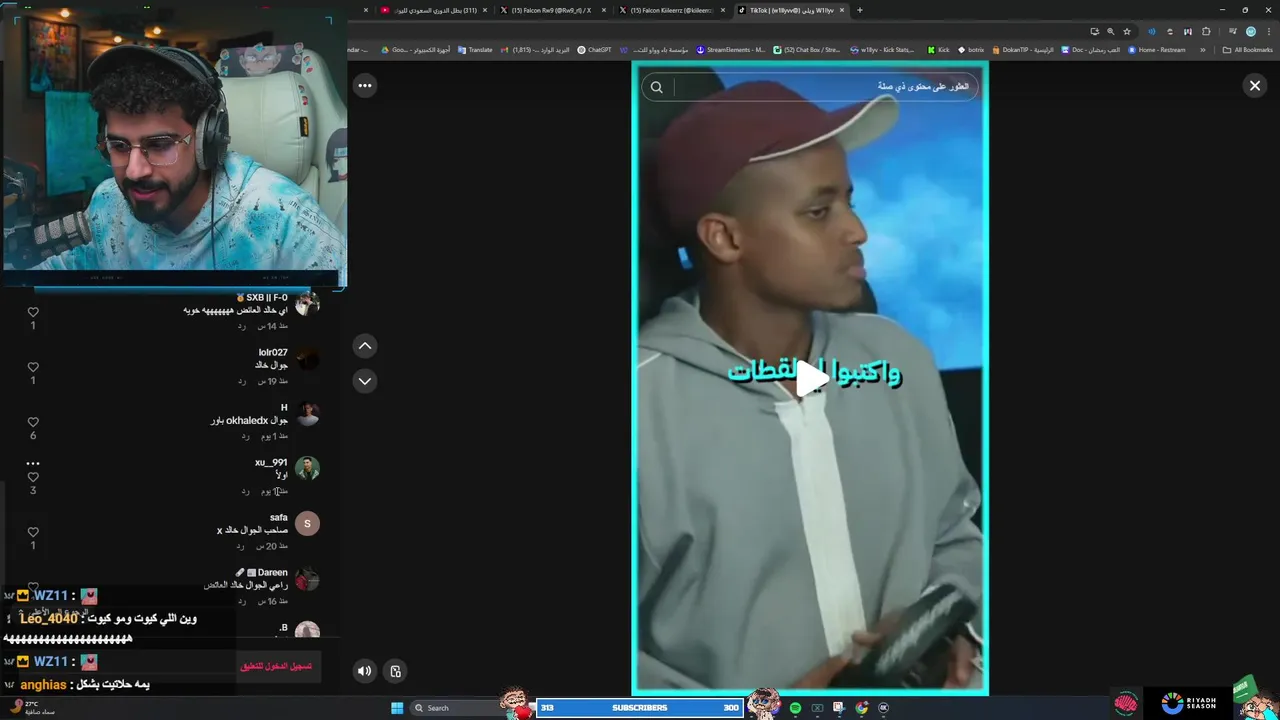The width and height of the screenshot is (1280, 720).
Task: Click username Dareen
Action: click(x=273, y=572)
